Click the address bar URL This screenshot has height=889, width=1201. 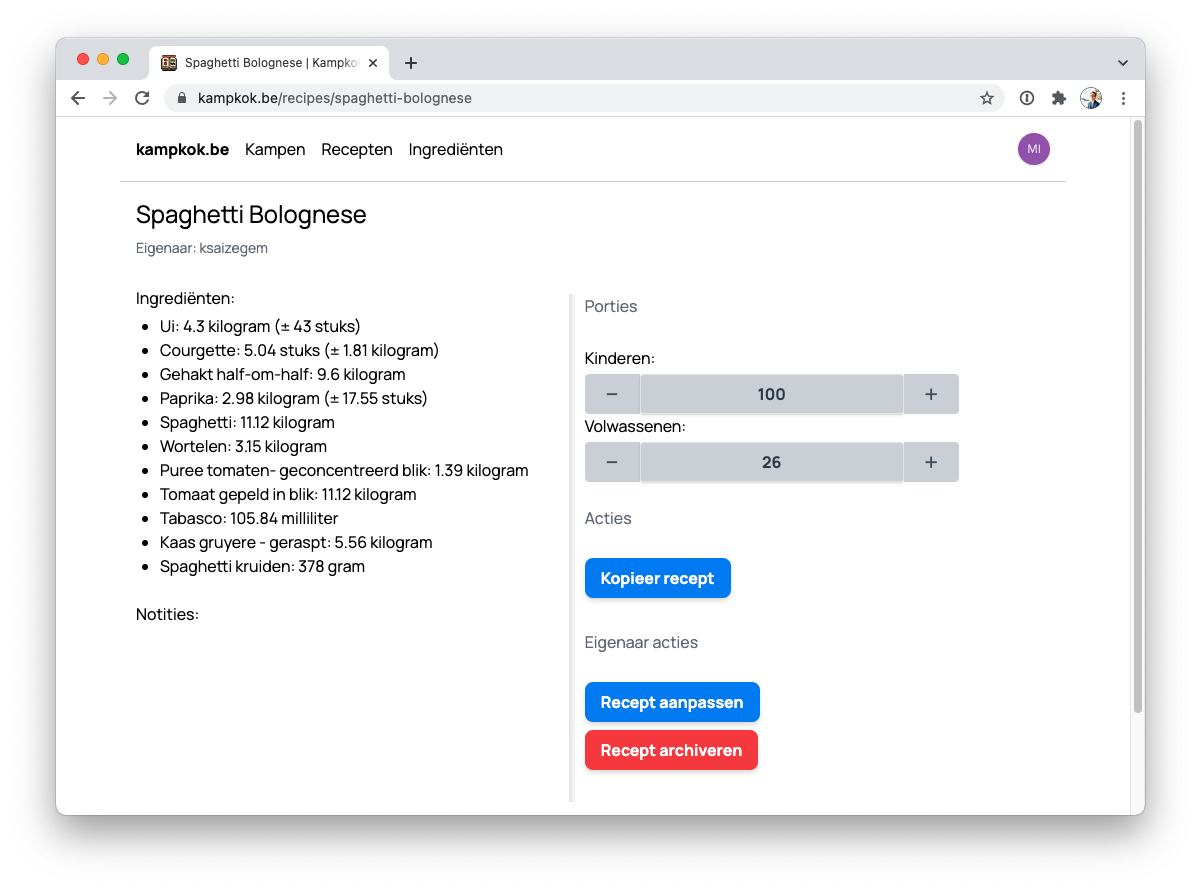coord(335,98)
